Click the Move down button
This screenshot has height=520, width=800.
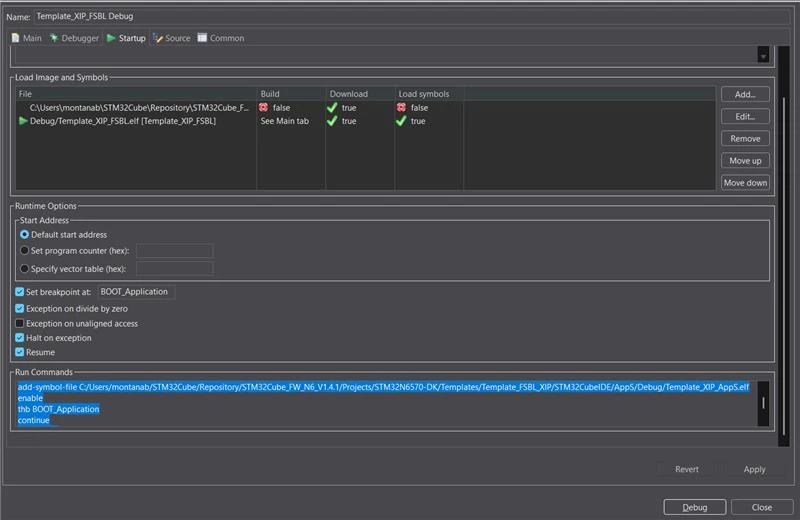click(745, 183)
